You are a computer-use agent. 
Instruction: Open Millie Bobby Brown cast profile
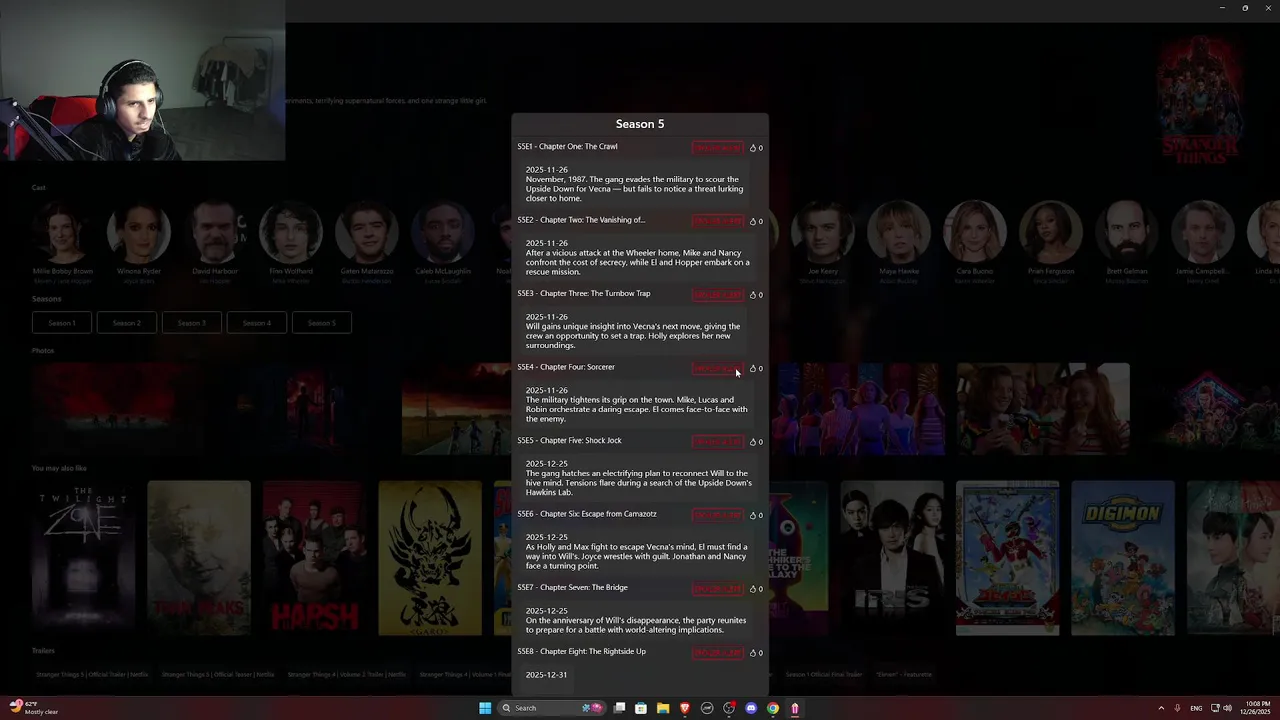pos(63,233)
